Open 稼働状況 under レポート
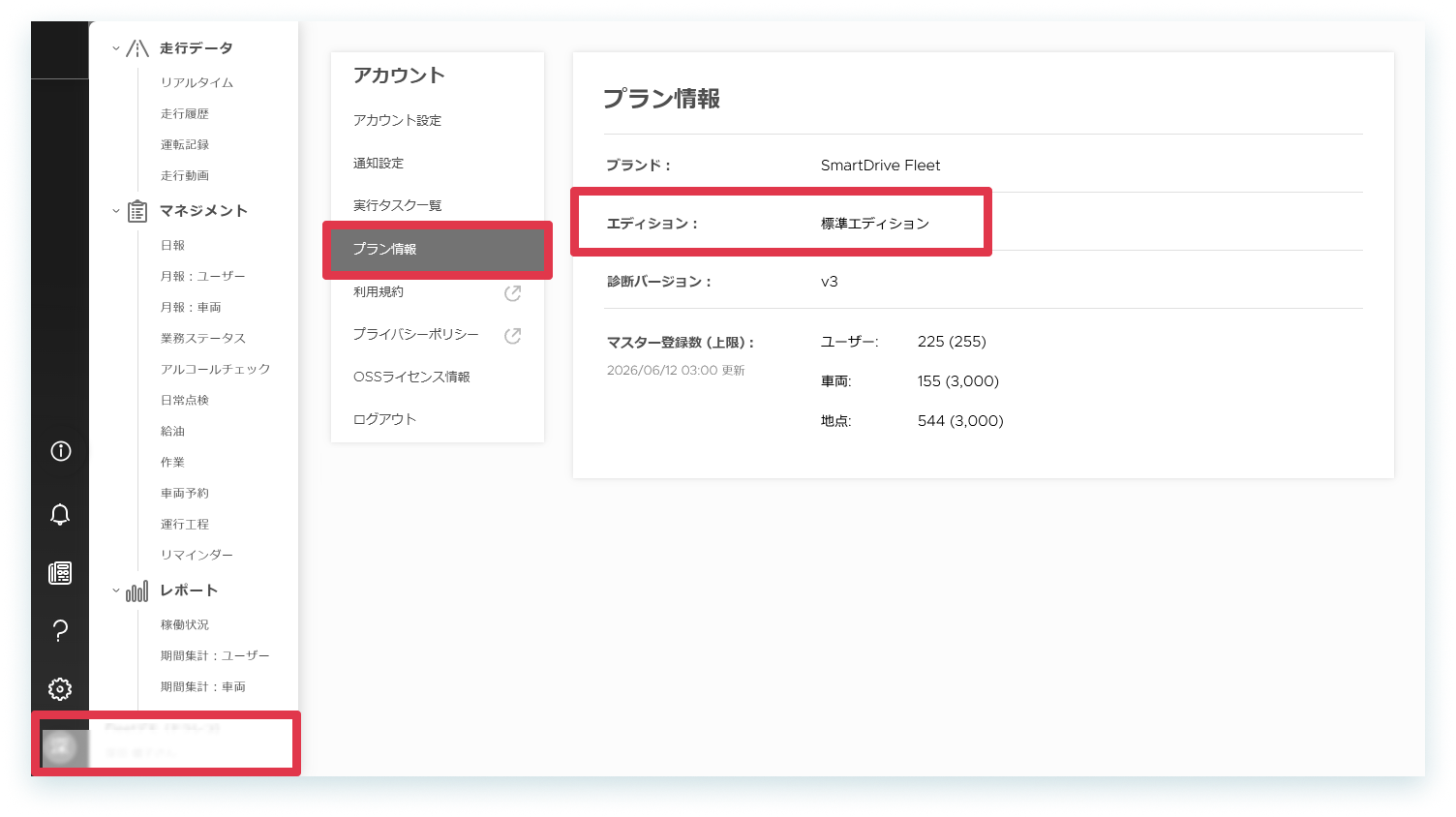Viewport: 1456px width, 817px height. 185,625
